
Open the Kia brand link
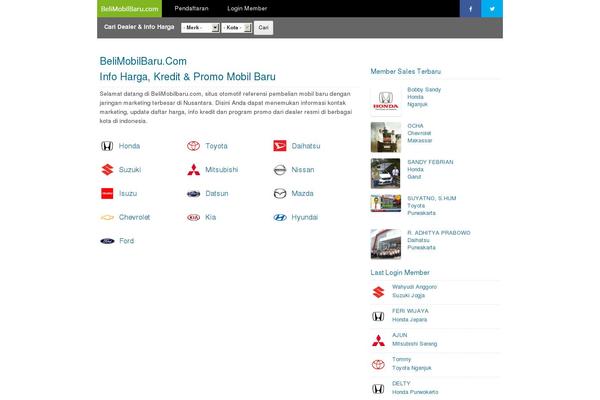(x=210, y=217)
